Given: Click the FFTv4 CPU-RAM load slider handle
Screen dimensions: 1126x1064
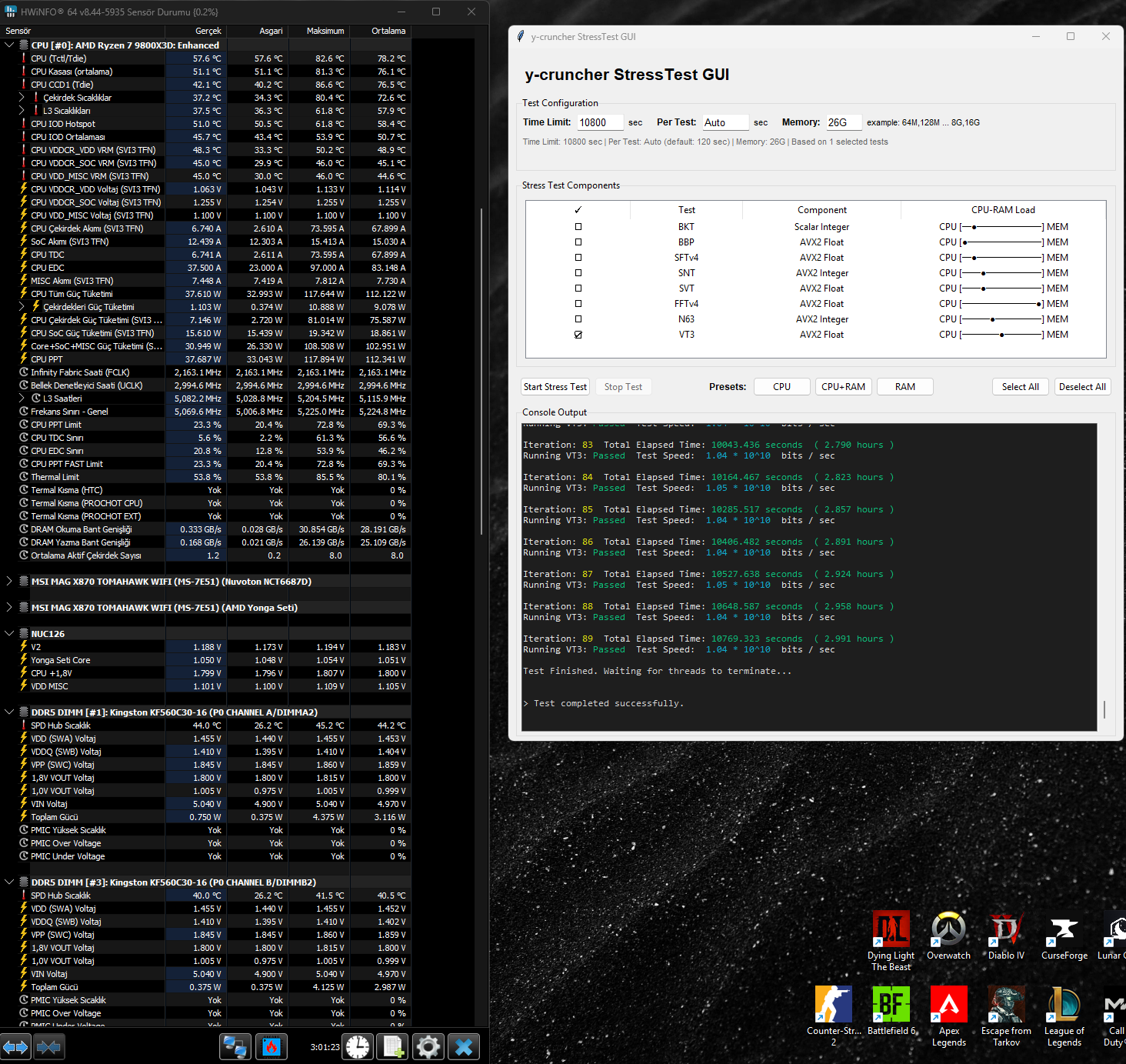Looking at the screenshot, I should 1038,304.
